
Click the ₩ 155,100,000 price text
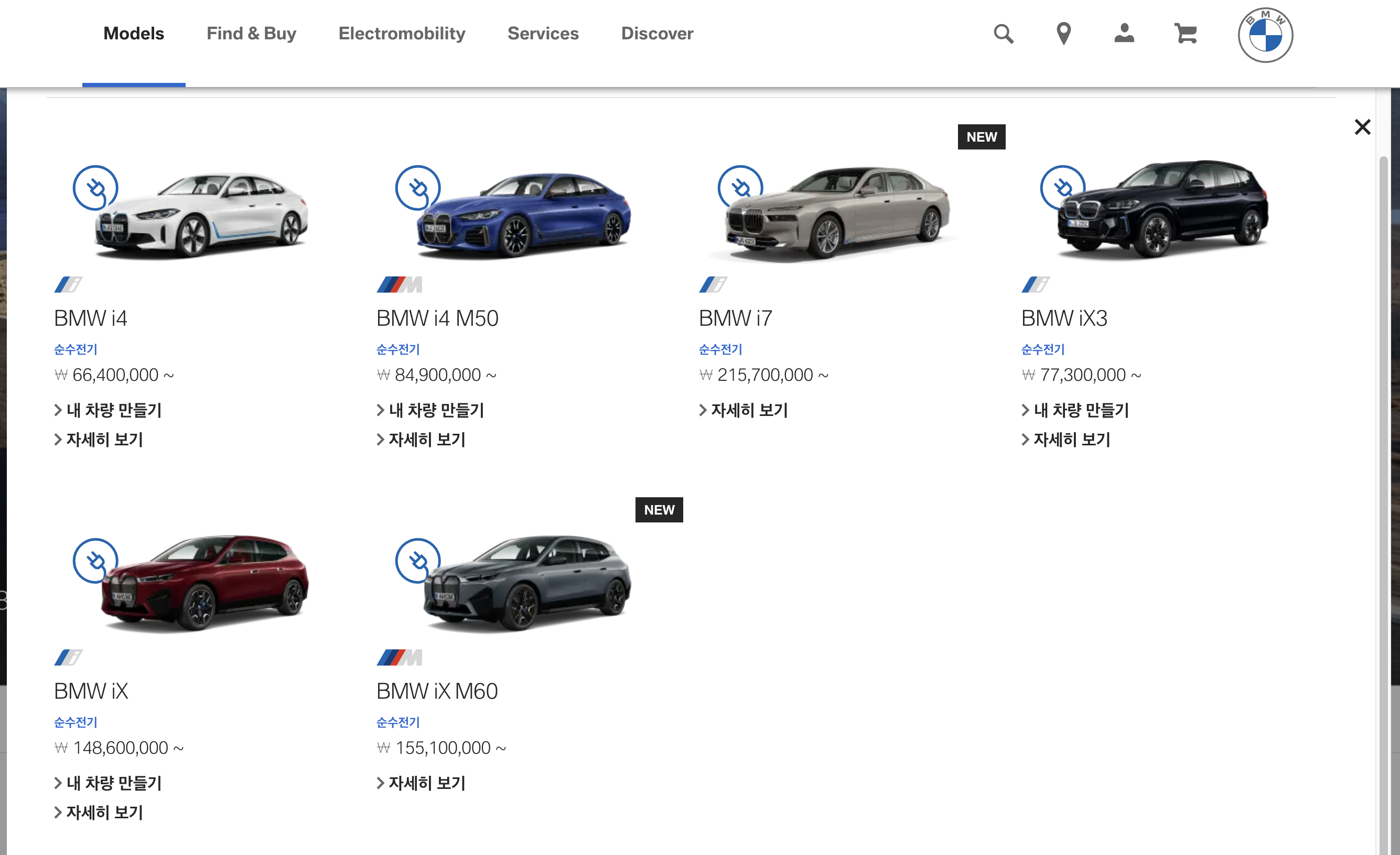(441, 748)
